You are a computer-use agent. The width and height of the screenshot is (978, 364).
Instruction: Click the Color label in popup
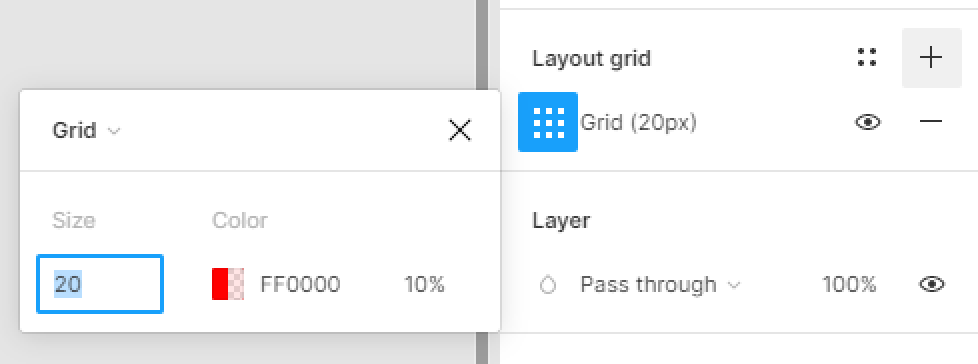point(240,221)
